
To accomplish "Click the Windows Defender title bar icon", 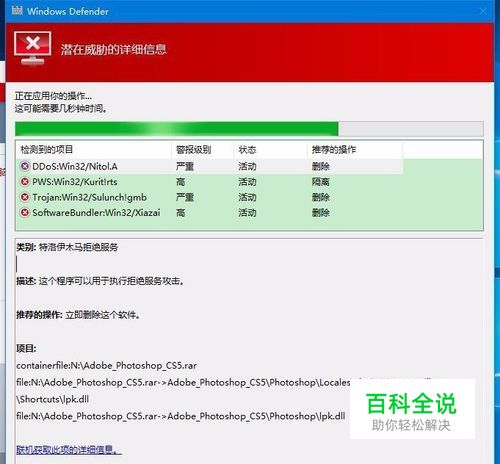I will tap(17, 10).
